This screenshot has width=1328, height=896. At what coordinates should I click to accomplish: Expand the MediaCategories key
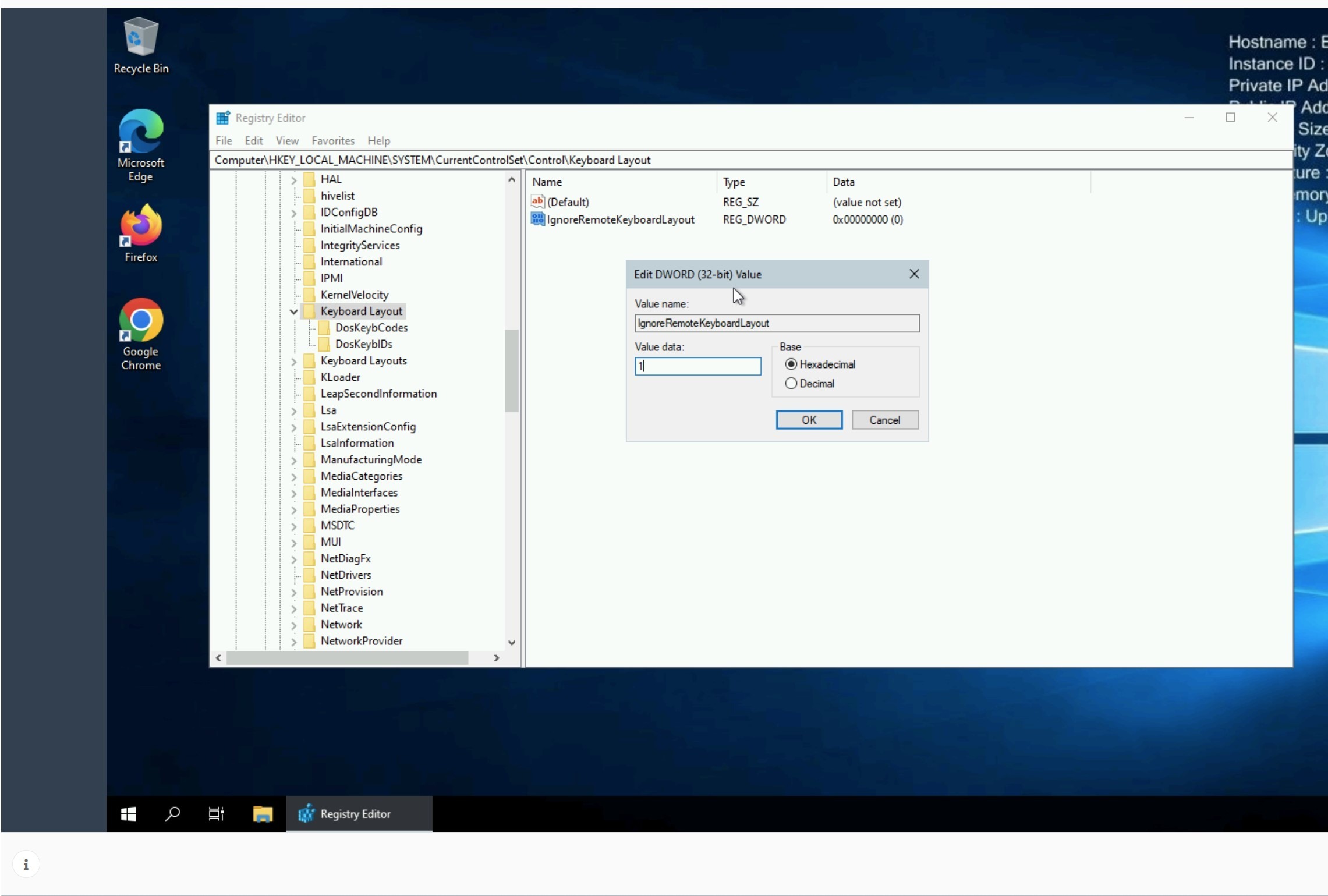point(293,477)
